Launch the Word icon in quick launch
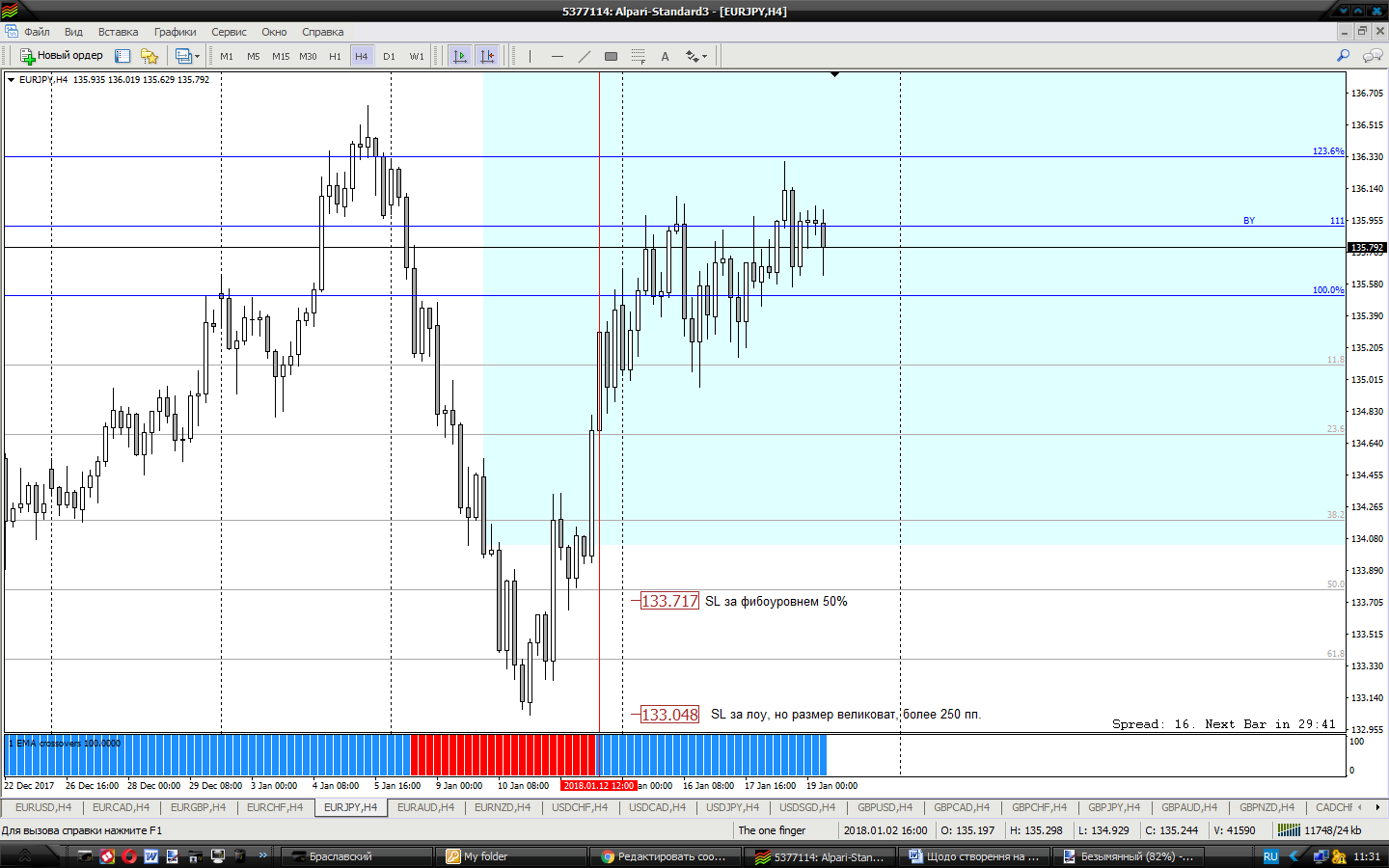 151,856
